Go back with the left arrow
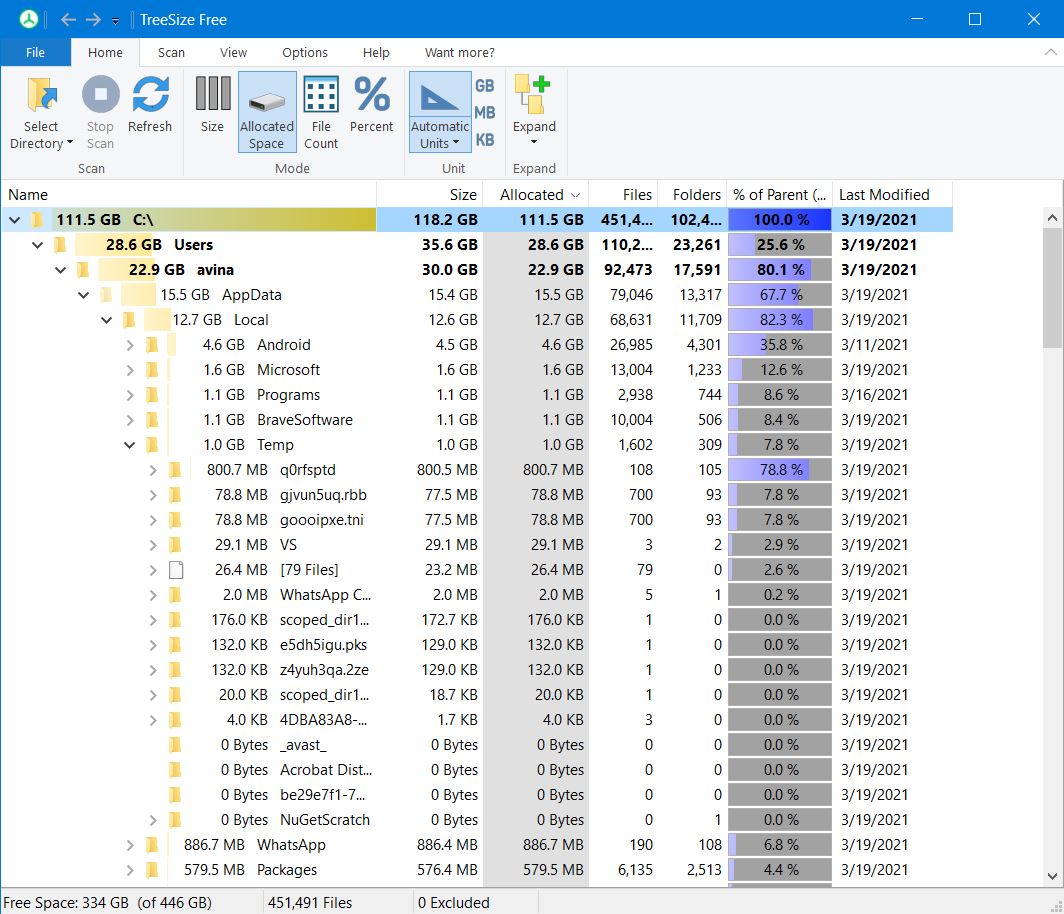The height and width of the screenshot is (914, 1064). click(68, 20)
